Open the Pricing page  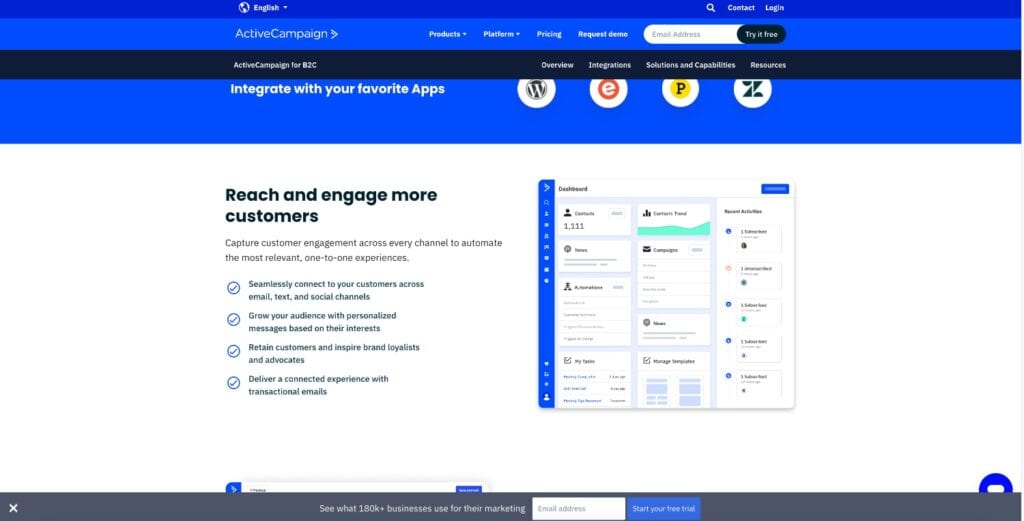pyautogui.click(x=549, y=34)
